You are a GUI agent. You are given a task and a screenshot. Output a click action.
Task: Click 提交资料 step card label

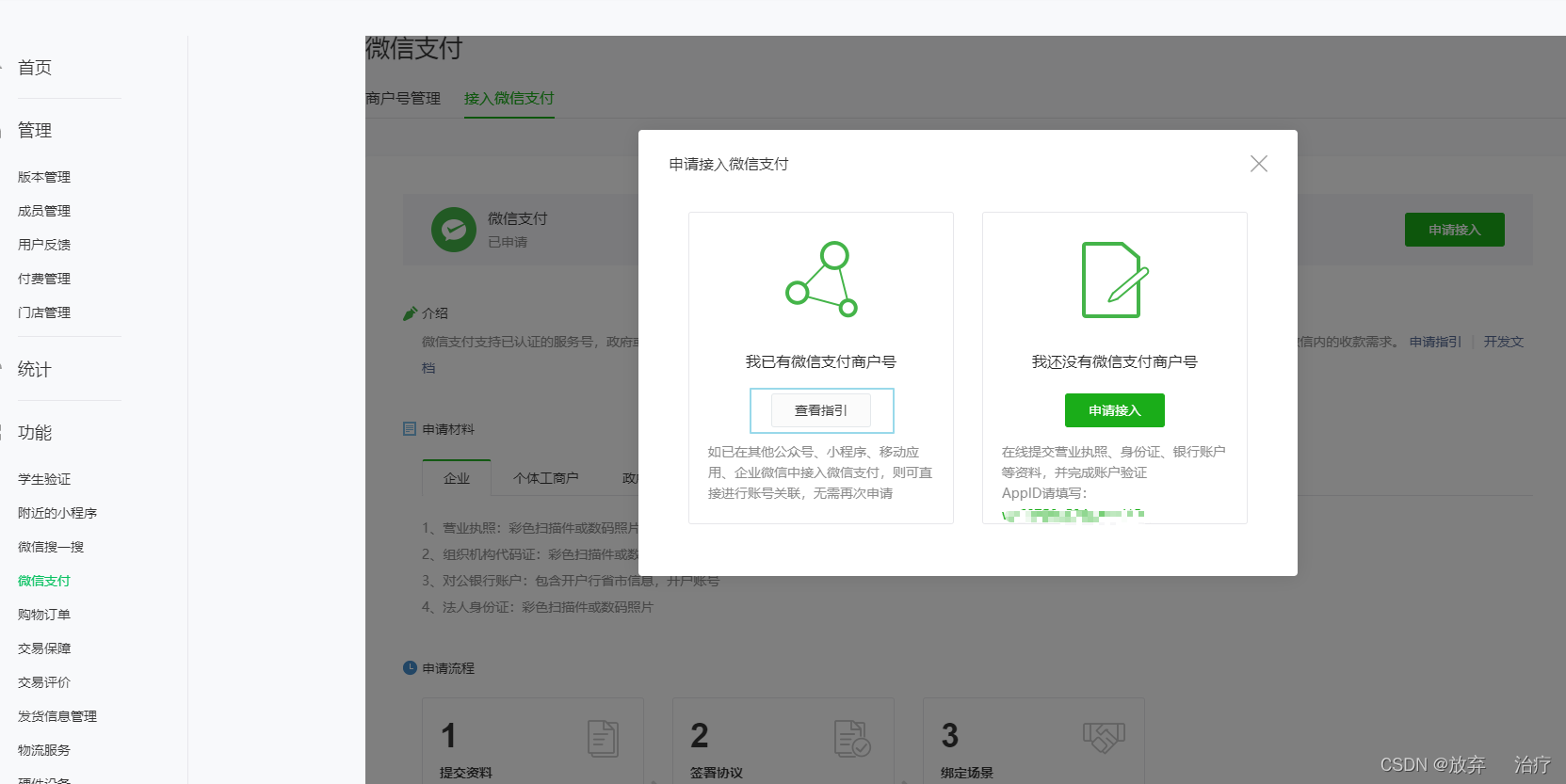466,773
